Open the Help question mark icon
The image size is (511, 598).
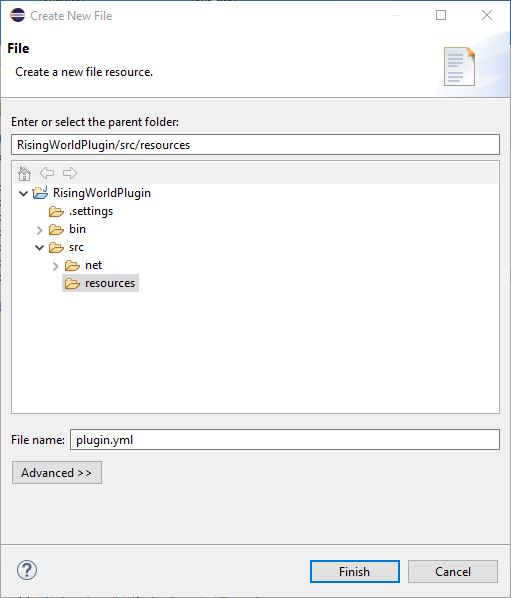[27, 571]
